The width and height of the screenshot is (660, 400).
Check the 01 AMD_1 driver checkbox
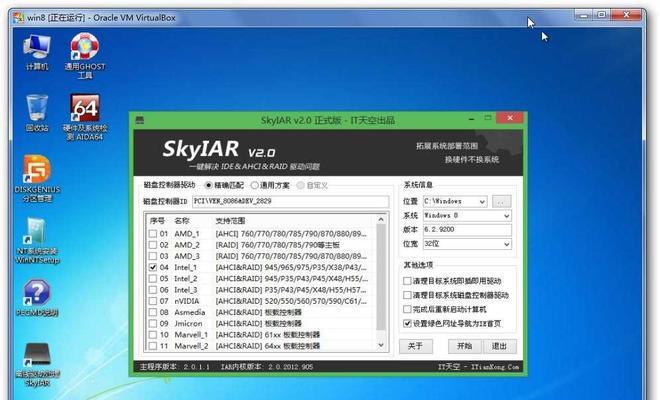point(153,234)
